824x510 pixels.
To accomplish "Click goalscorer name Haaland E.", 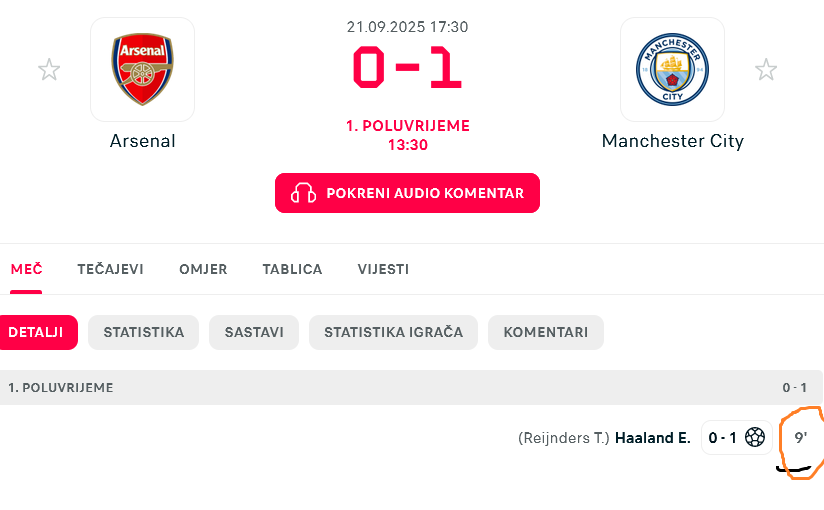I will 653,438.
